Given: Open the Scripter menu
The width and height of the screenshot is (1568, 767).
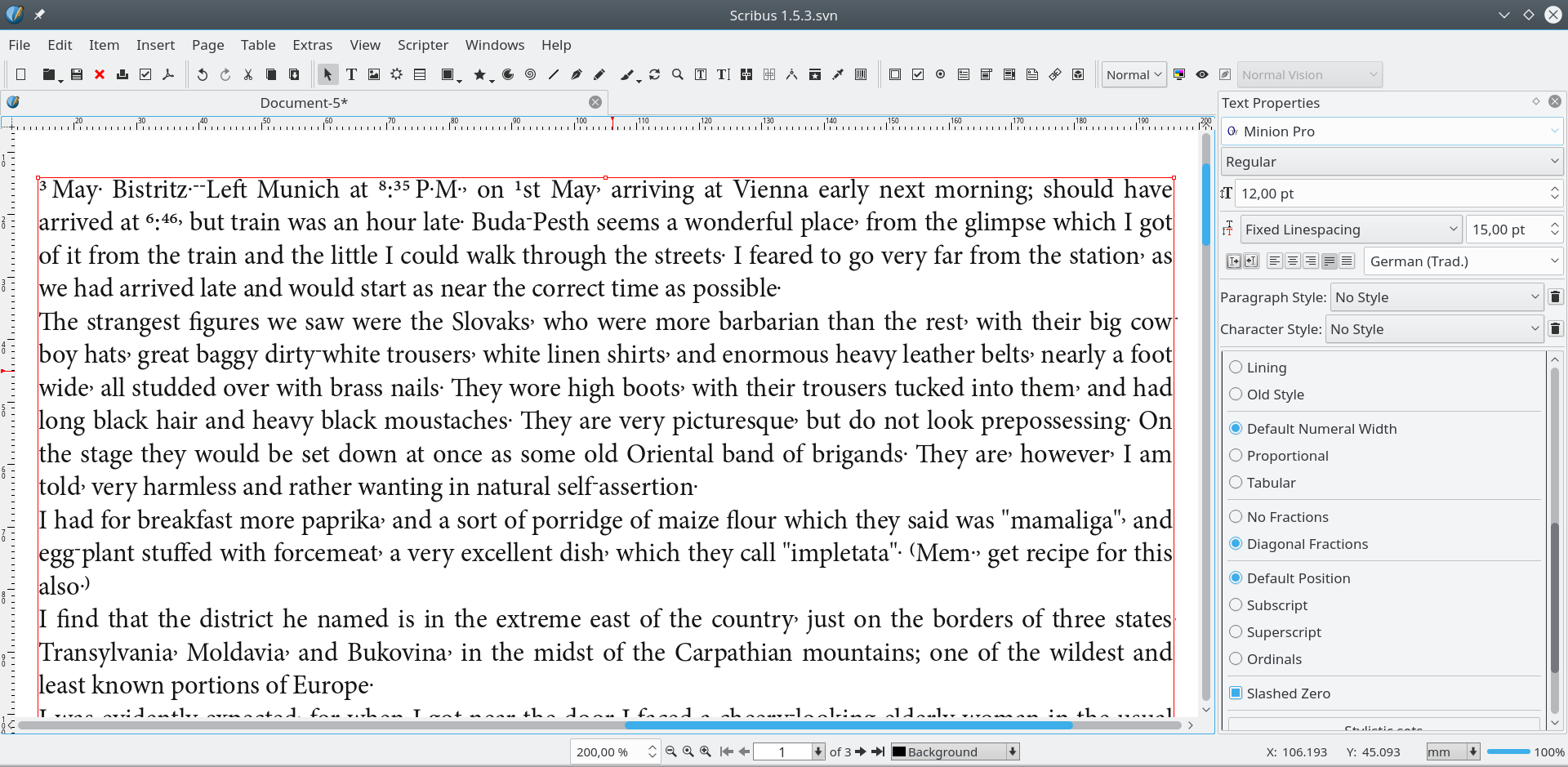Looking at the screenshot, I should 422,45.
